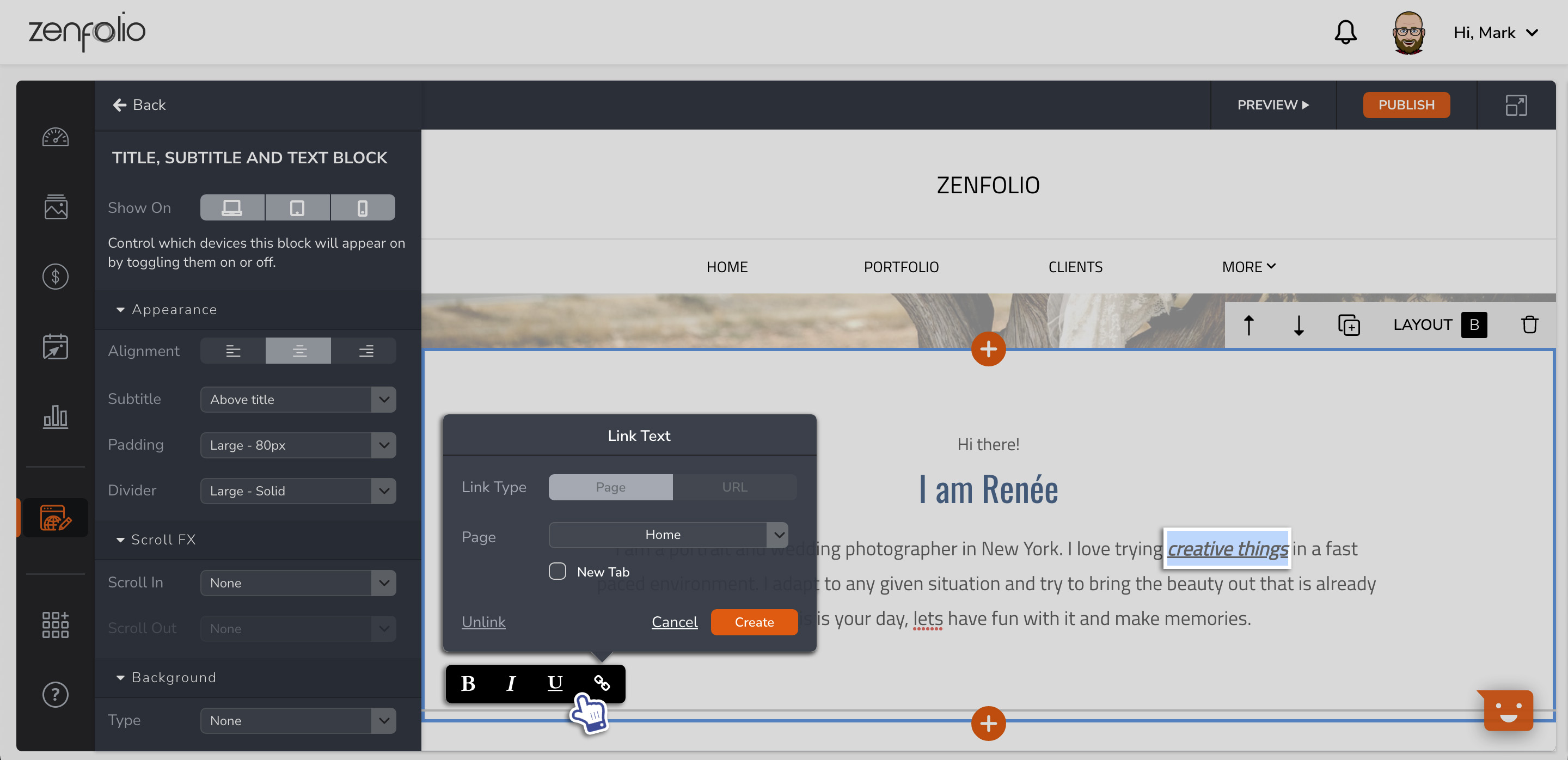Open the Photos section in the sidebar
Image resolution: width=1568 pixels, height=760 pixels.
55,207
